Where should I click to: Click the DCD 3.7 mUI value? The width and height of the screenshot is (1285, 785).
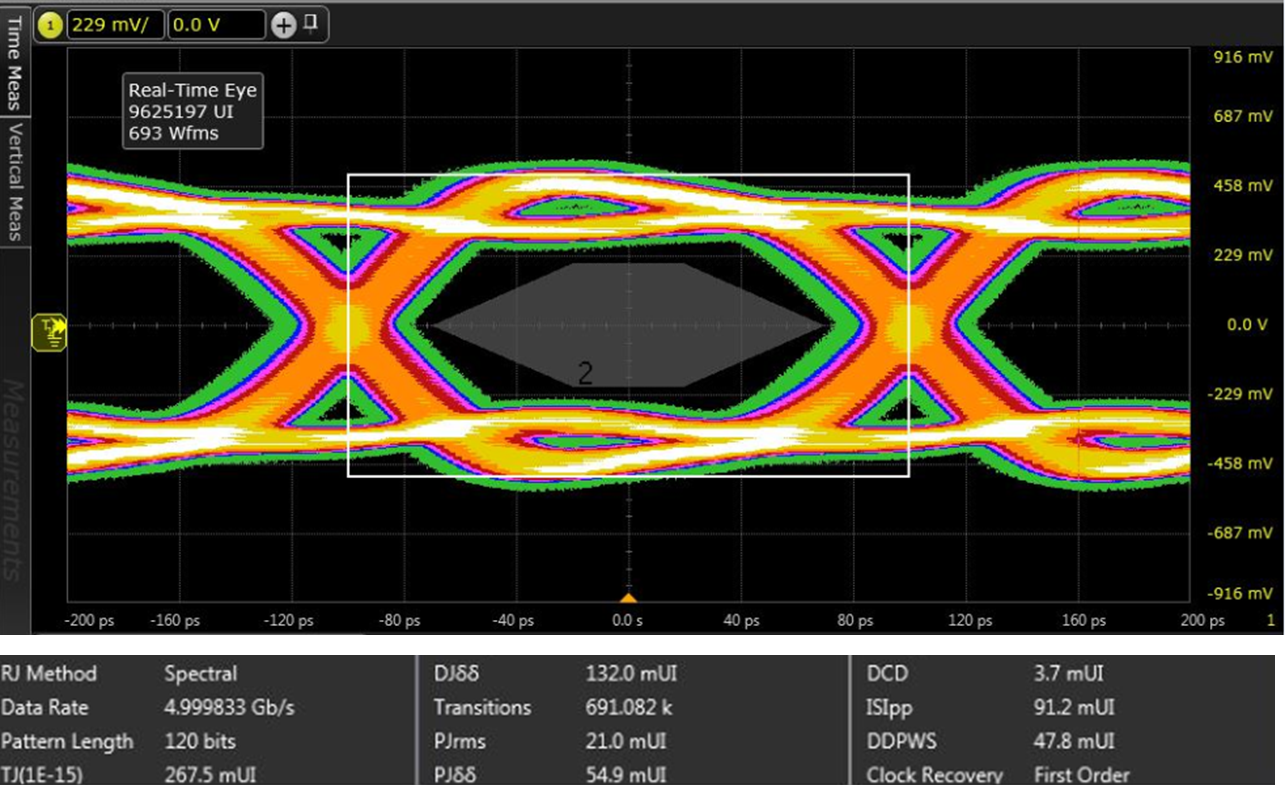[x=1069, y=674]
